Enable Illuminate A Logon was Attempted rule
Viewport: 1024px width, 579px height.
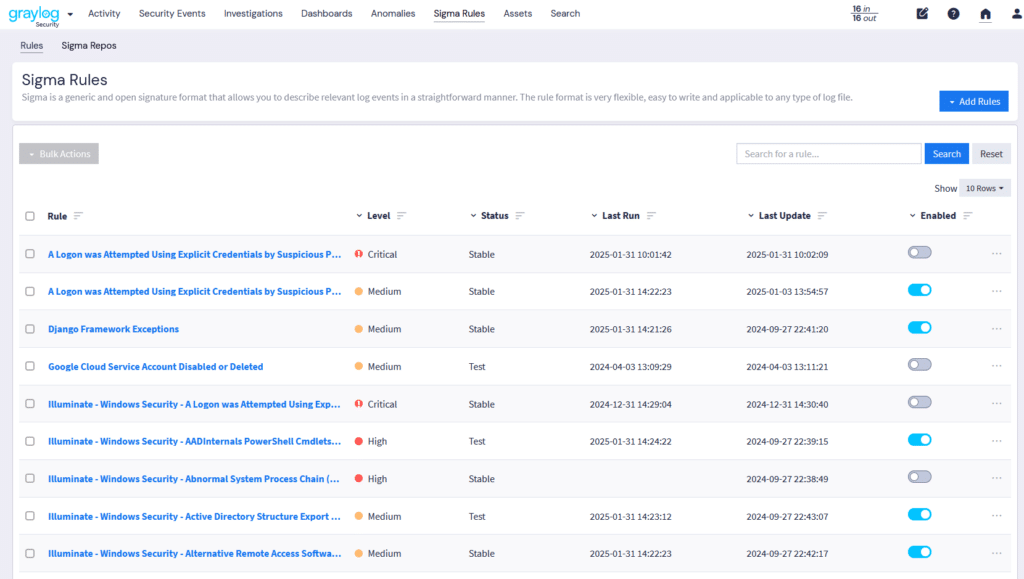point(920,402)
